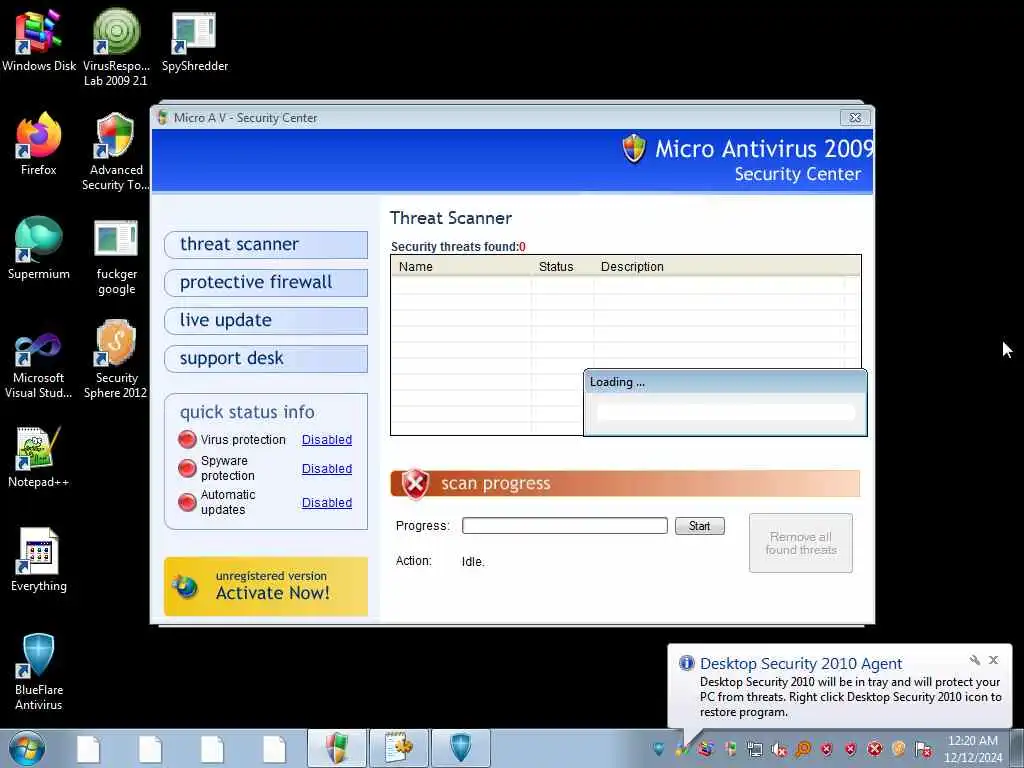
Task: Open Advanced Security Tool desktop icon
Action: [116, 152]
